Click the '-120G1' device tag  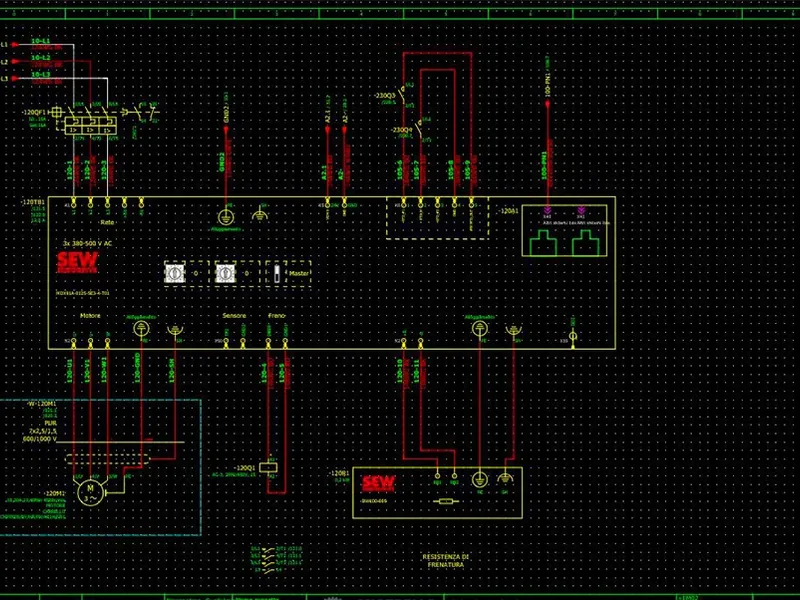(507, 211)
